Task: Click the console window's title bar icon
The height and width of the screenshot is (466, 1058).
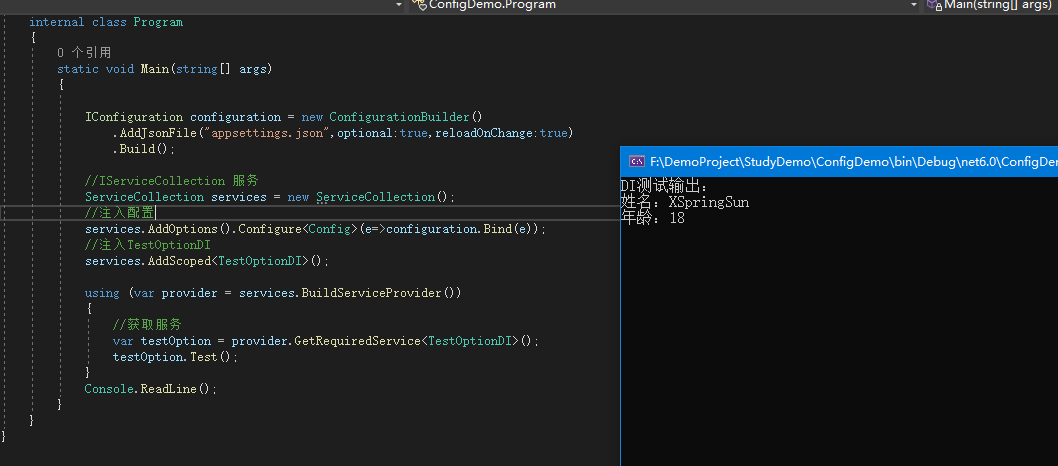Action: pyautogui.click(x=636, y=162)
